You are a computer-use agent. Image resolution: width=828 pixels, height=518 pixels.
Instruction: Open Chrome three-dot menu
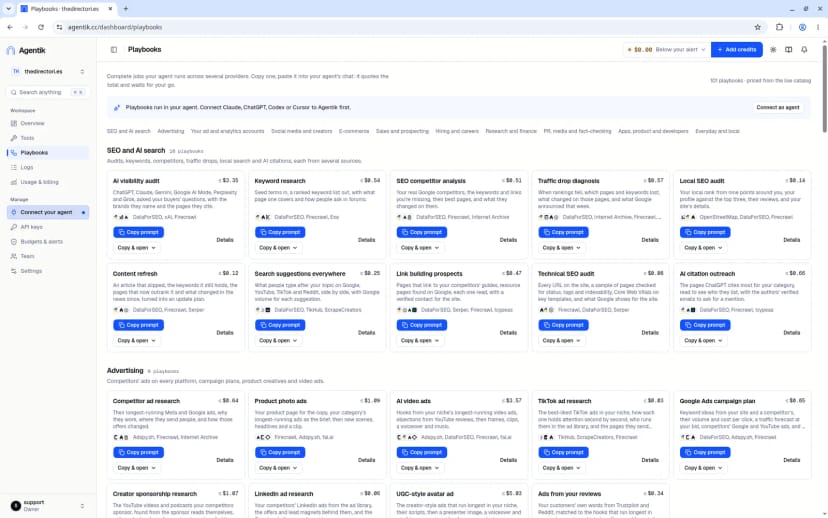tap(818, 27)
